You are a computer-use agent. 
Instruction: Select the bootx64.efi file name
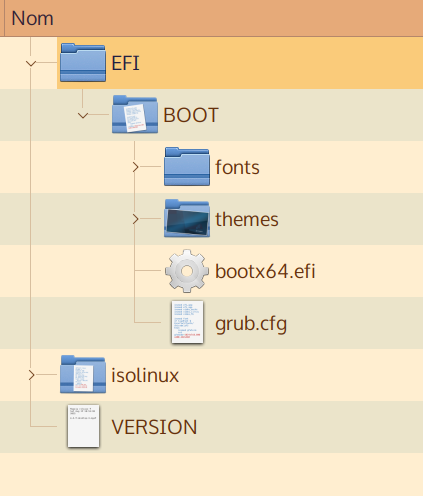pos(265,271)
